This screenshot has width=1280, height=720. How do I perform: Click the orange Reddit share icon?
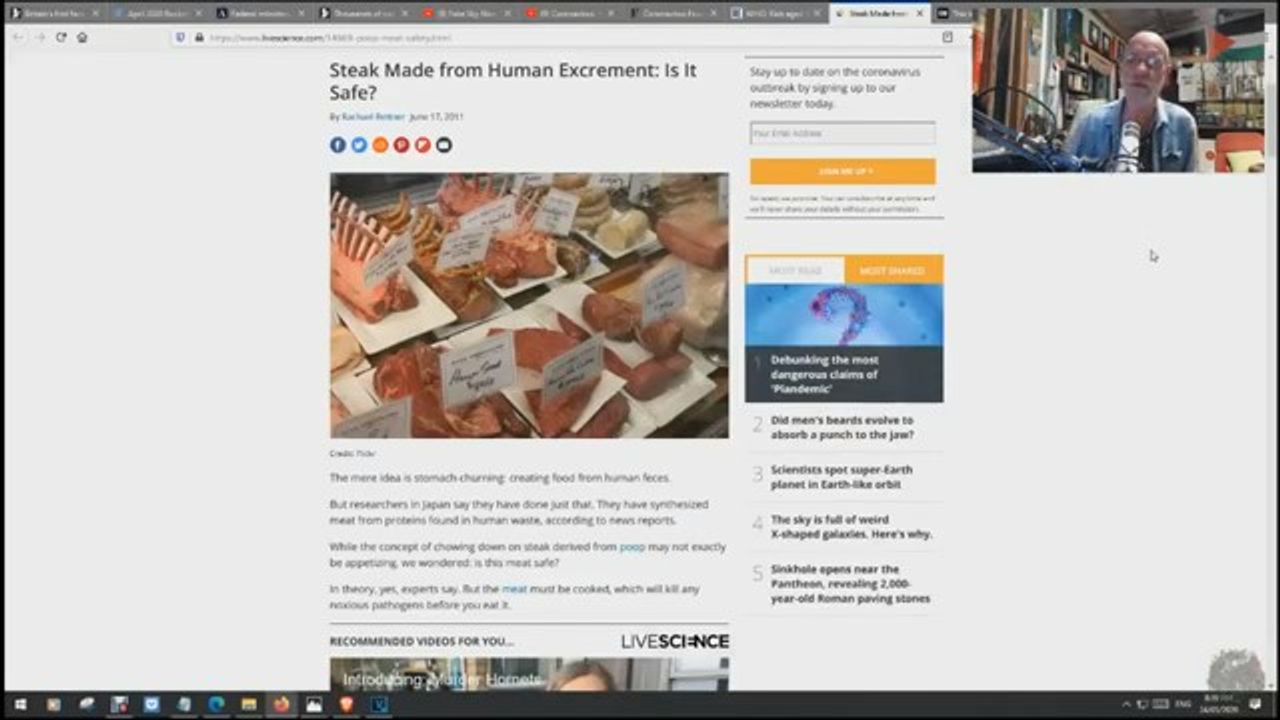(380, 145)
